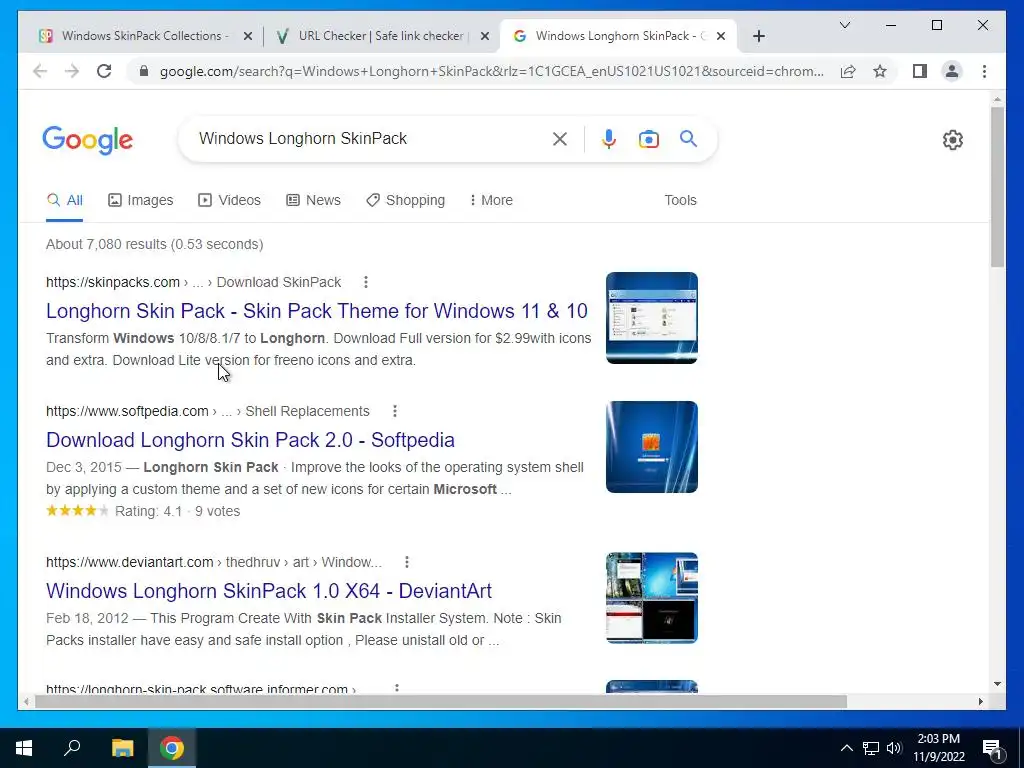Open the taskbar clock showing 2:03 PM
Image resolution: width=1024 pixels, height=768 pixels.
(938, 748)
